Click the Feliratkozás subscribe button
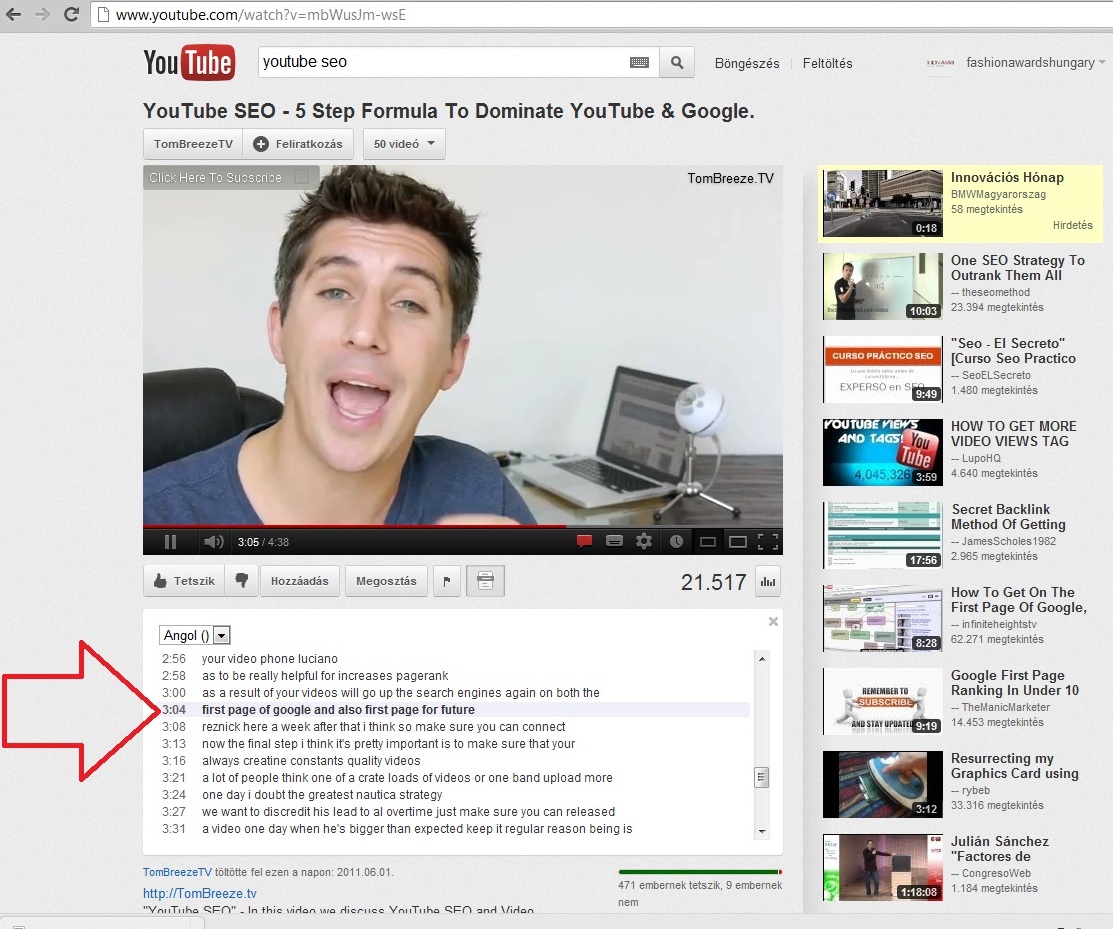Viewport: 1113px width, 929px height. point(298,144)
